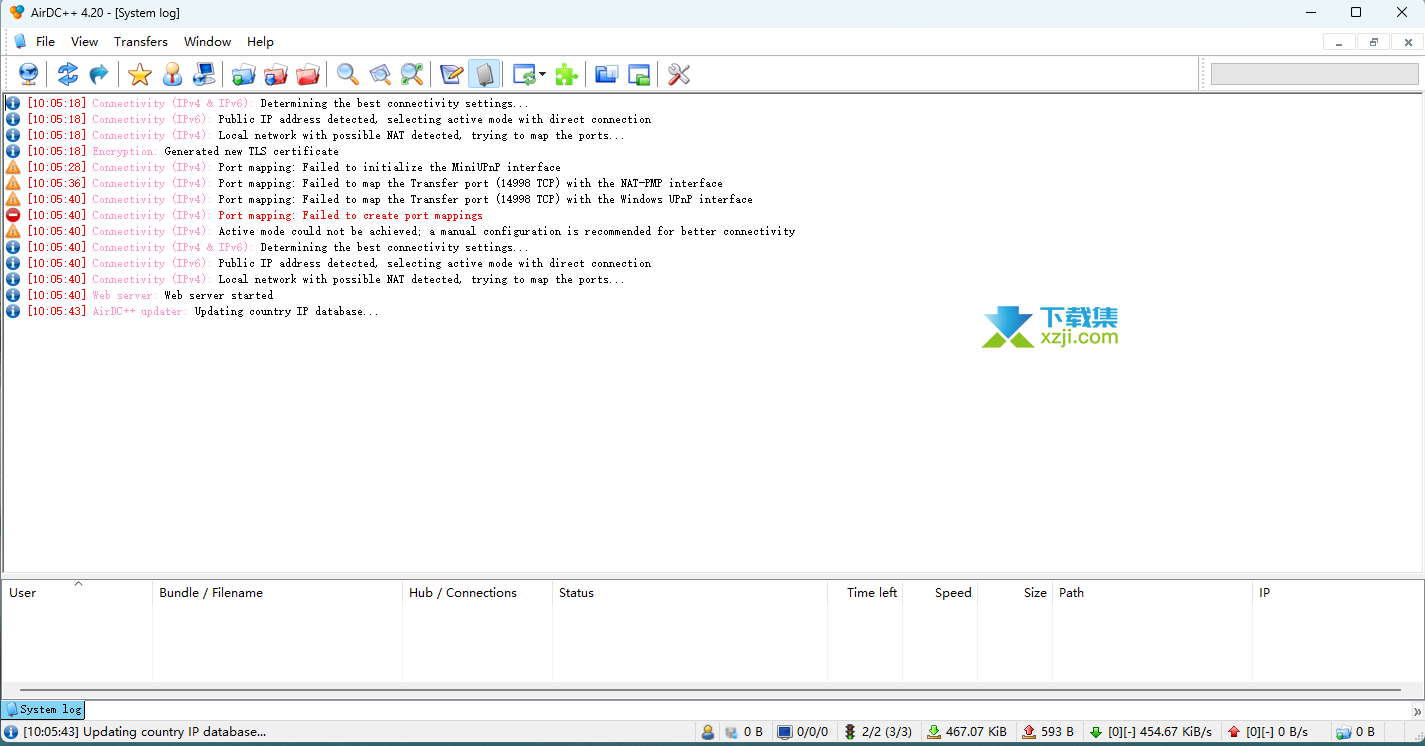Click the transfer view horizontal scrollbar
The height and width of the screenshot is (746, 1425).
click(x=710, y=690)
